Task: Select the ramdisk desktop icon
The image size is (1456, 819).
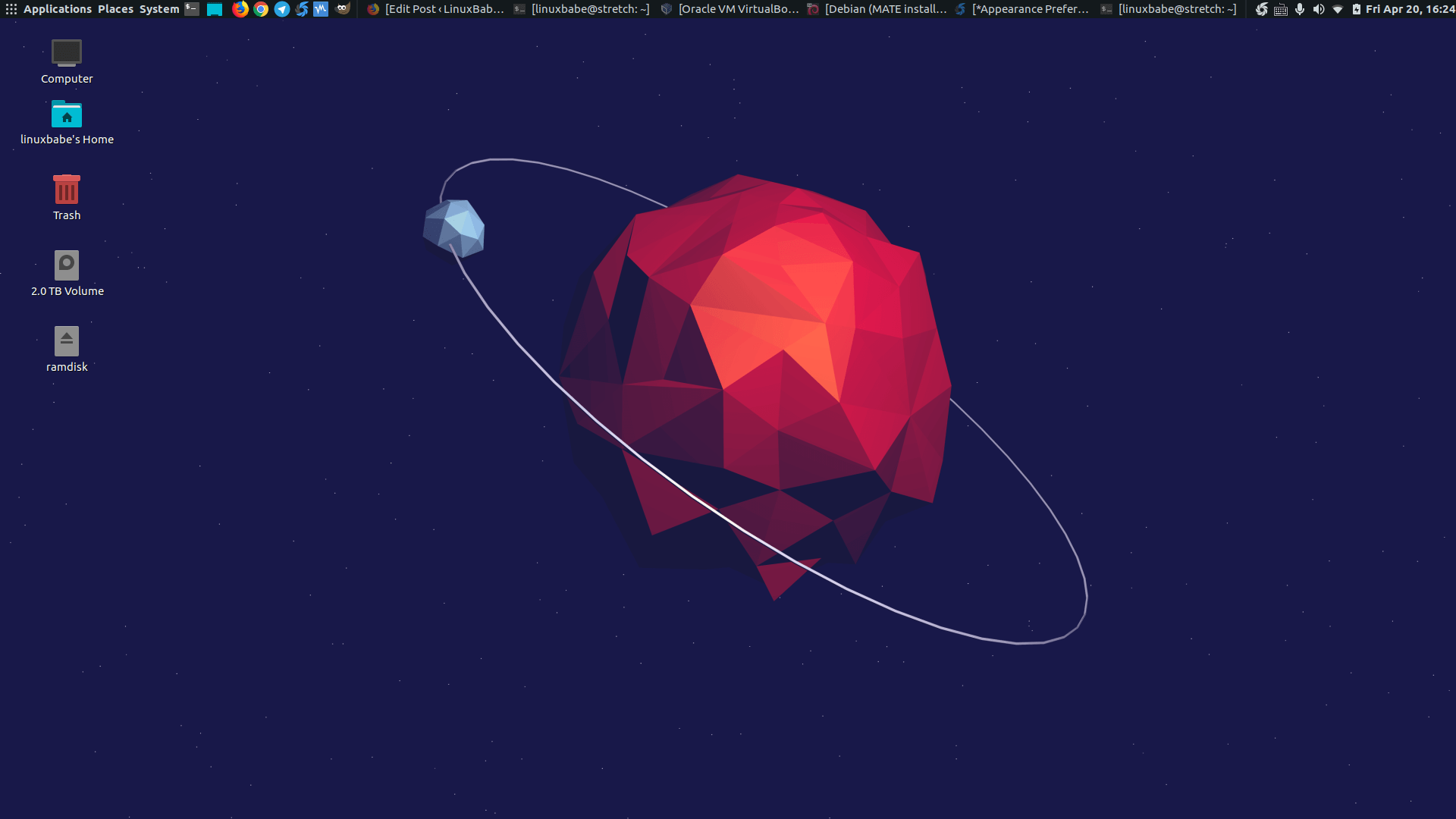Action: [67, 349]
